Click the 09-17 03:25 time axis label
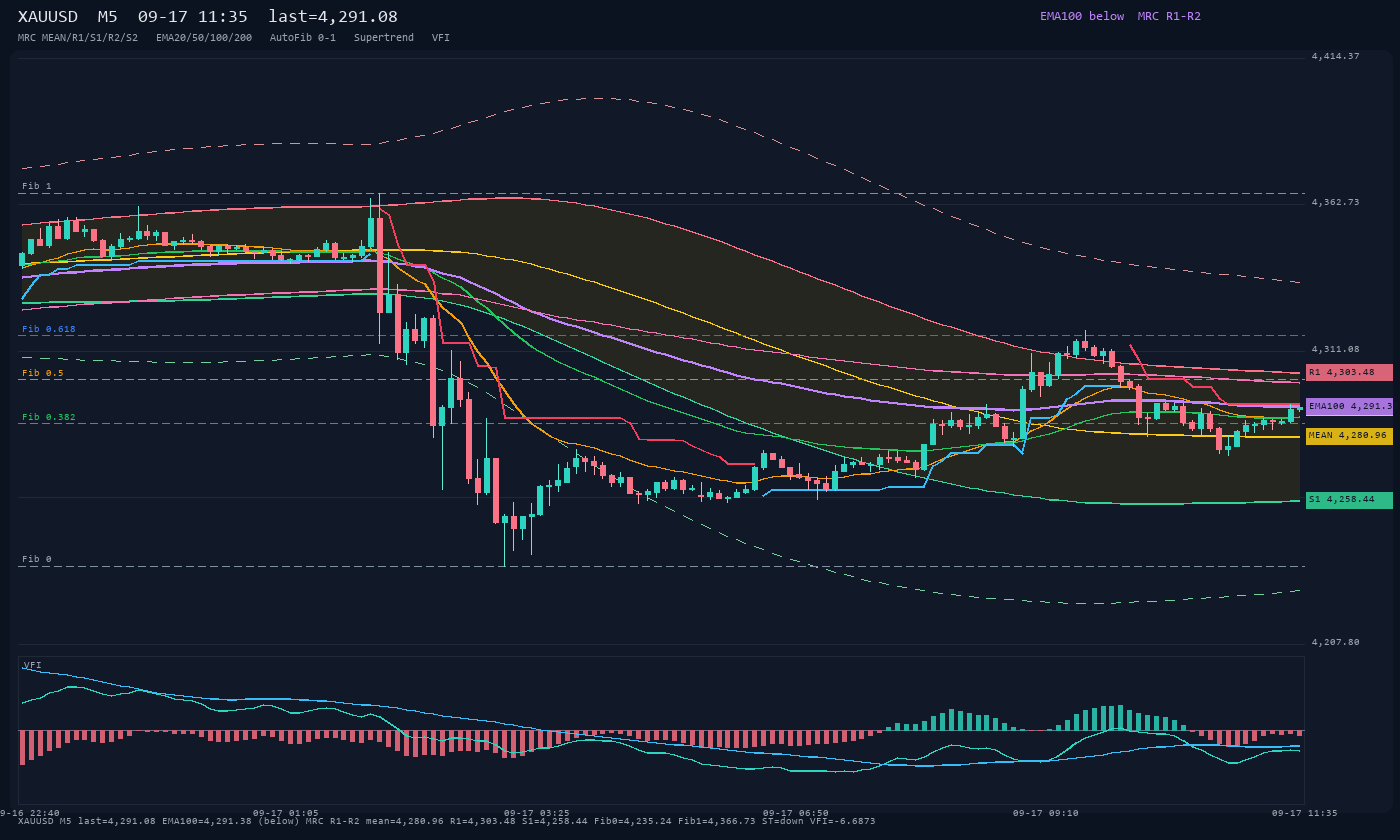This screenshot has width=1400, height=840. pos(537,813)
